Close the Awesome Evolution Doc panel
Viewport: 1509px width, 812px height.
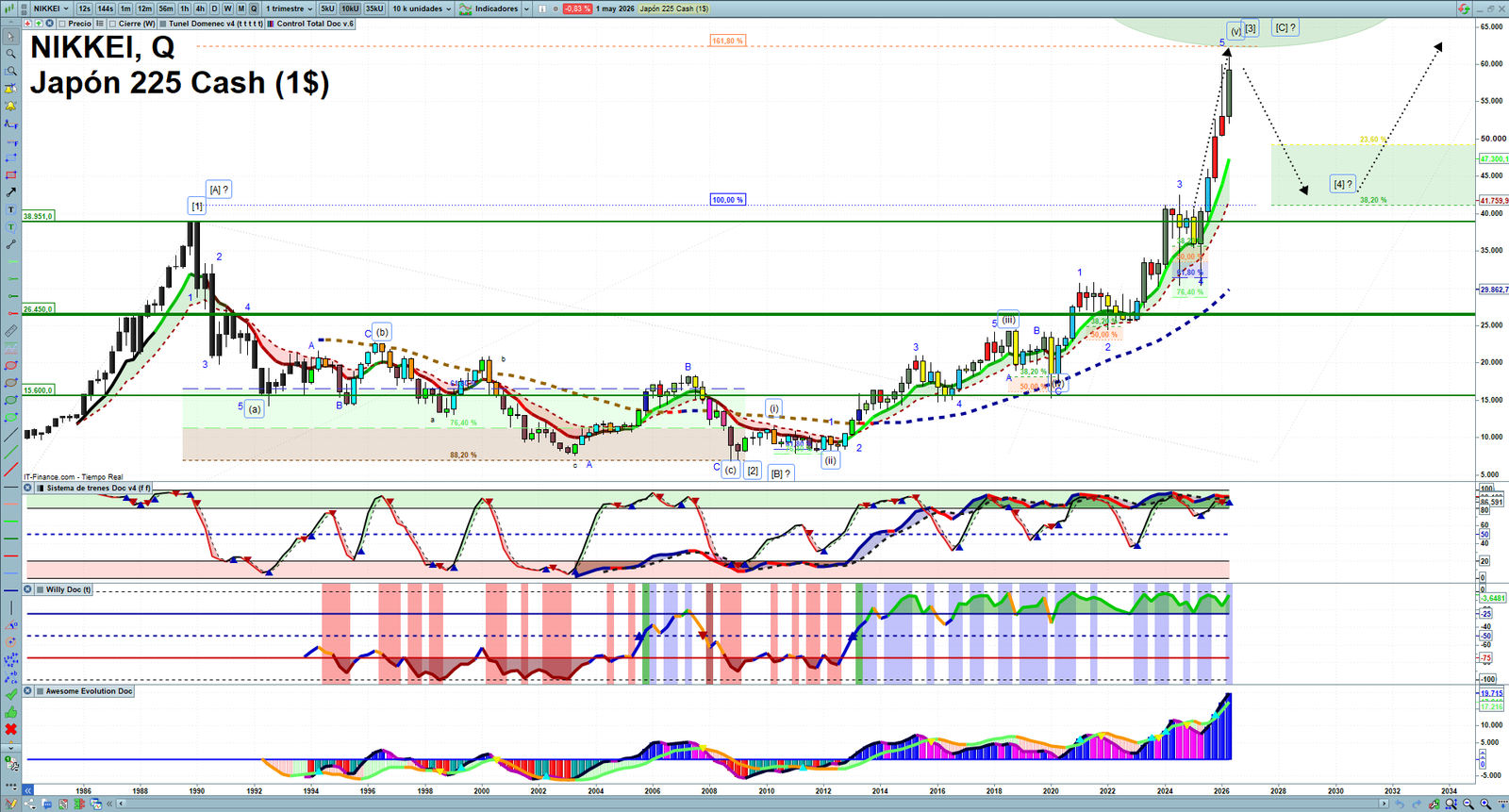point(28,691)
